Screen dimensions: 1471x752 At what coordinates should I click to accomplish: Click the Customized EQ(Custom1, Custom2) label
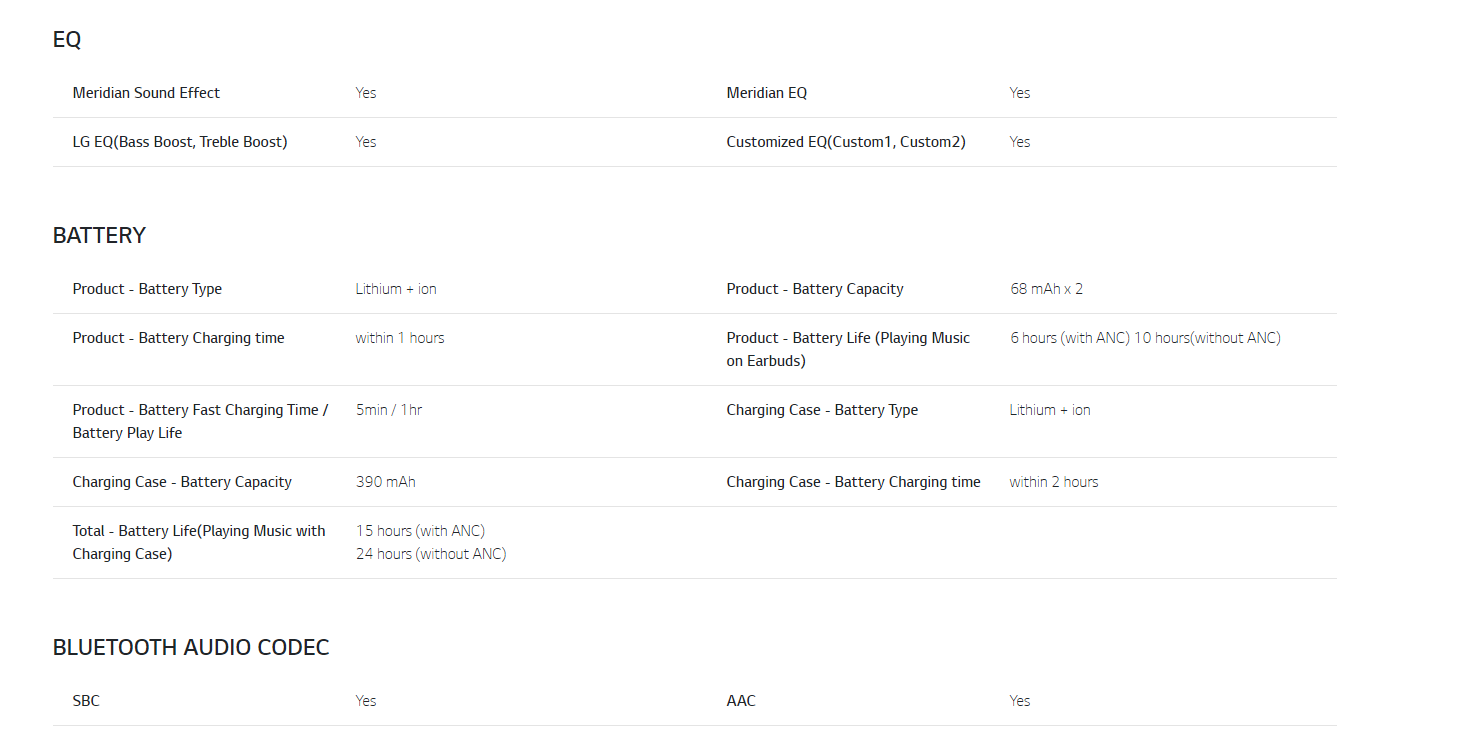(x=846, y=142)
